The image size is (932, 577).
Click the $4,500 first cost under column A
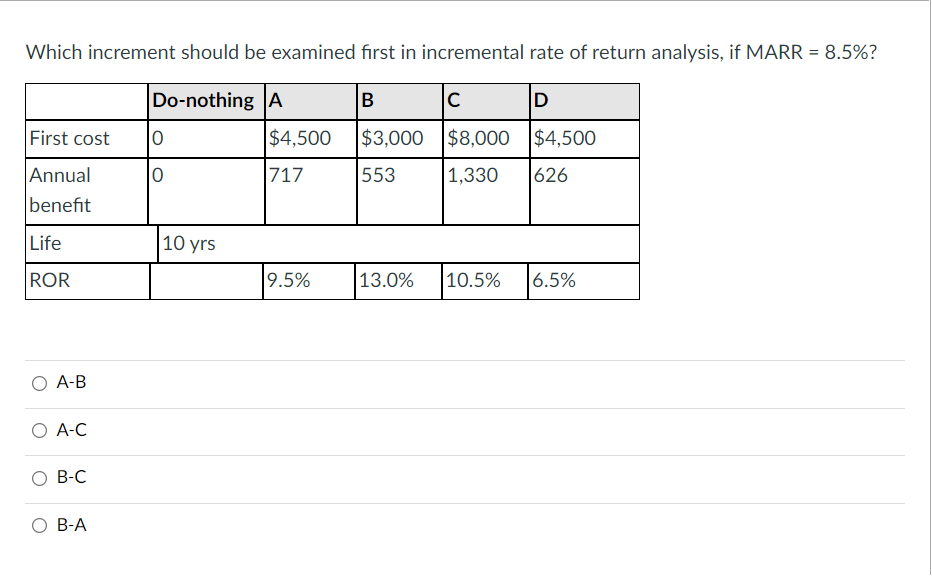(296, 138)
